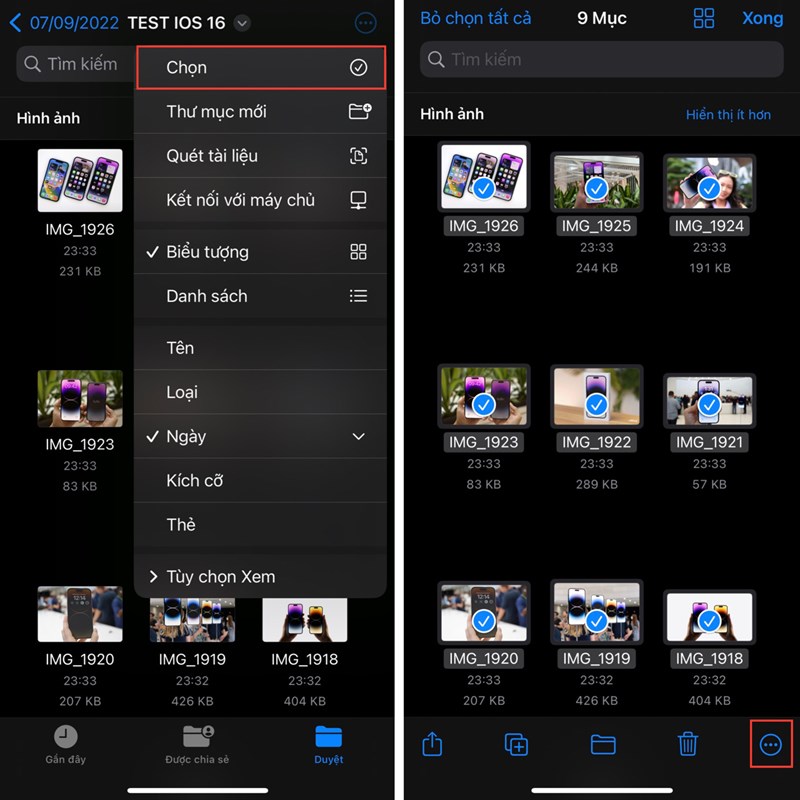This screenshot has height=800, width=800.
Task: Tap the folder Move icon in bottom toolbar
Action: click(602, 744)
